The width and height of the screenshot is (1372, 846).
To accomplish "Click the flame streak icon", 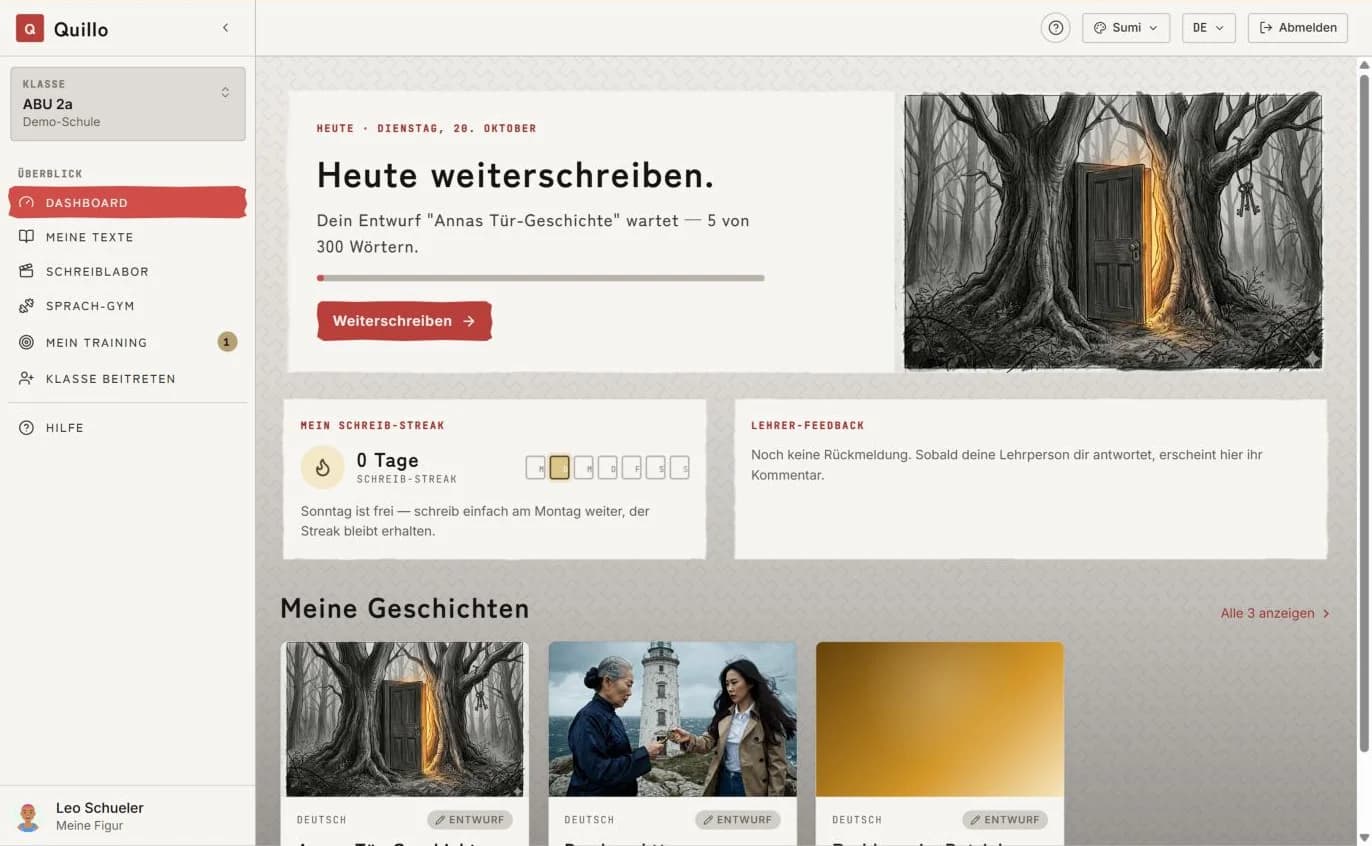I will tap(322, 467).
